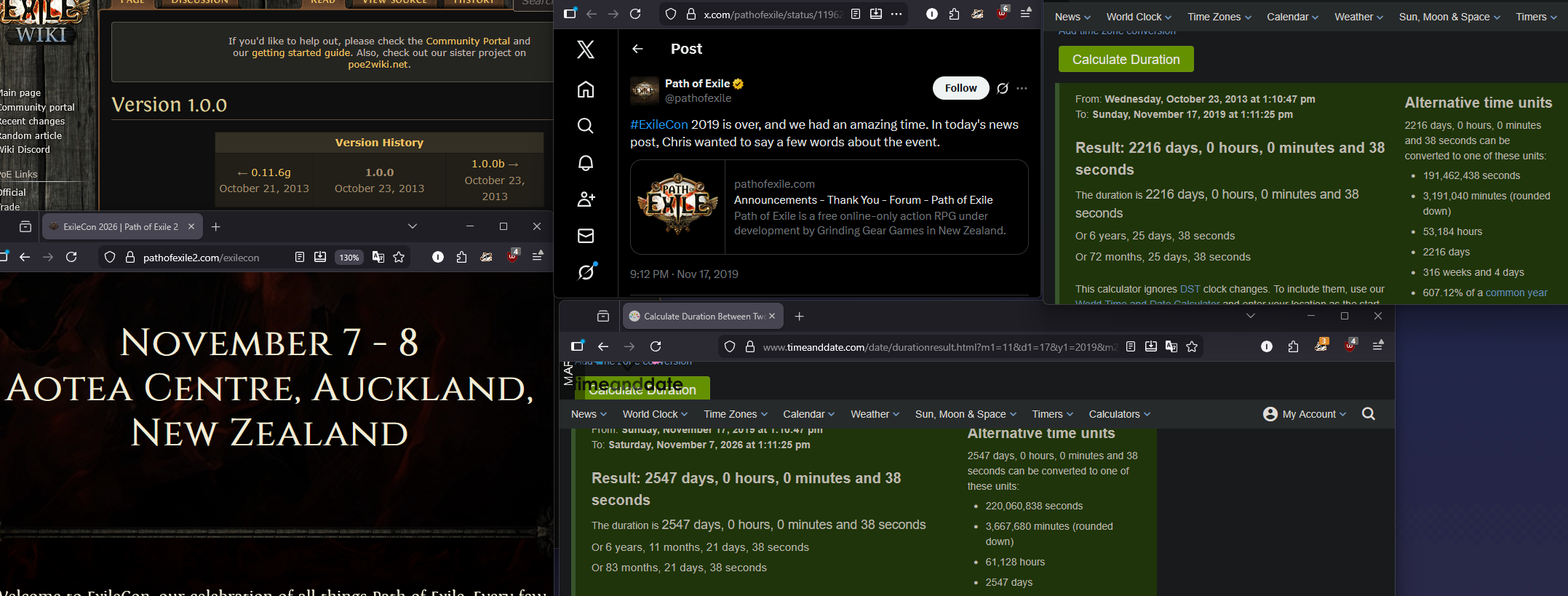Bookmark the timeanddate duration page with the star
This screenshot has width=1568, height=596.
pos(1192,346)
